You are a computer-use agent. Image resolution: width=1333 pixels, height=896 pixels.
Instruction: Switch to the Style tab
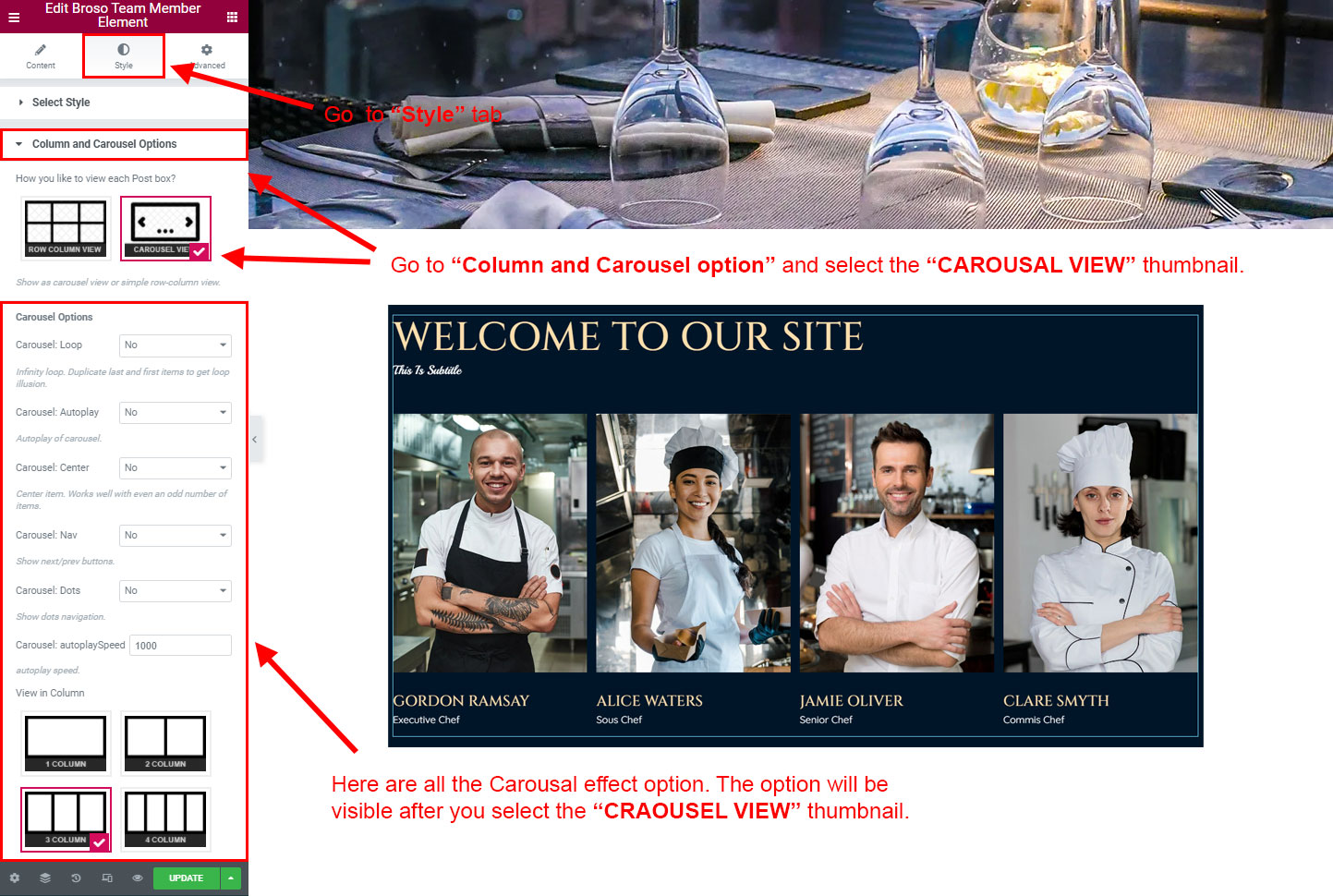point(124,56)
